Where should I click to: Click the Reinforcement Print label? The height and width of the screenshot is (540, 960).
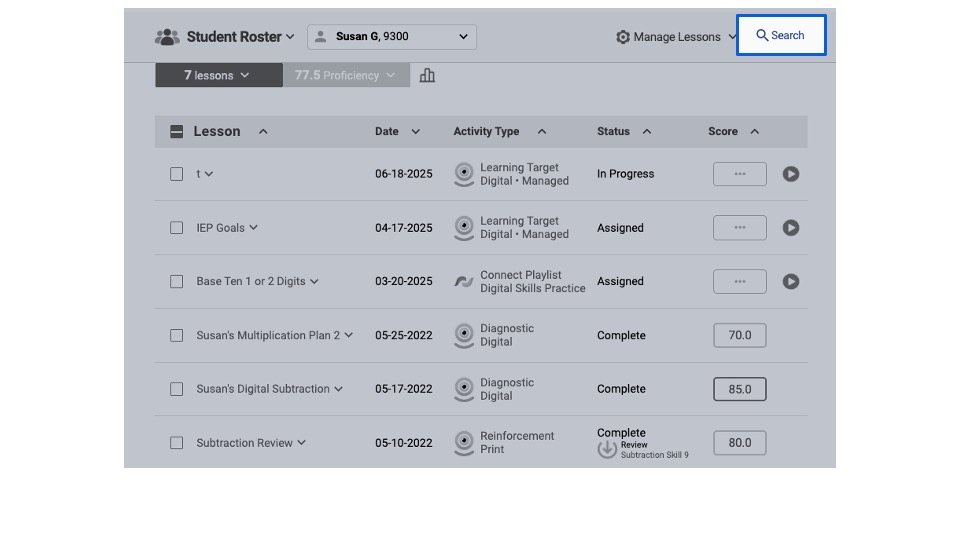click(517, 443)
